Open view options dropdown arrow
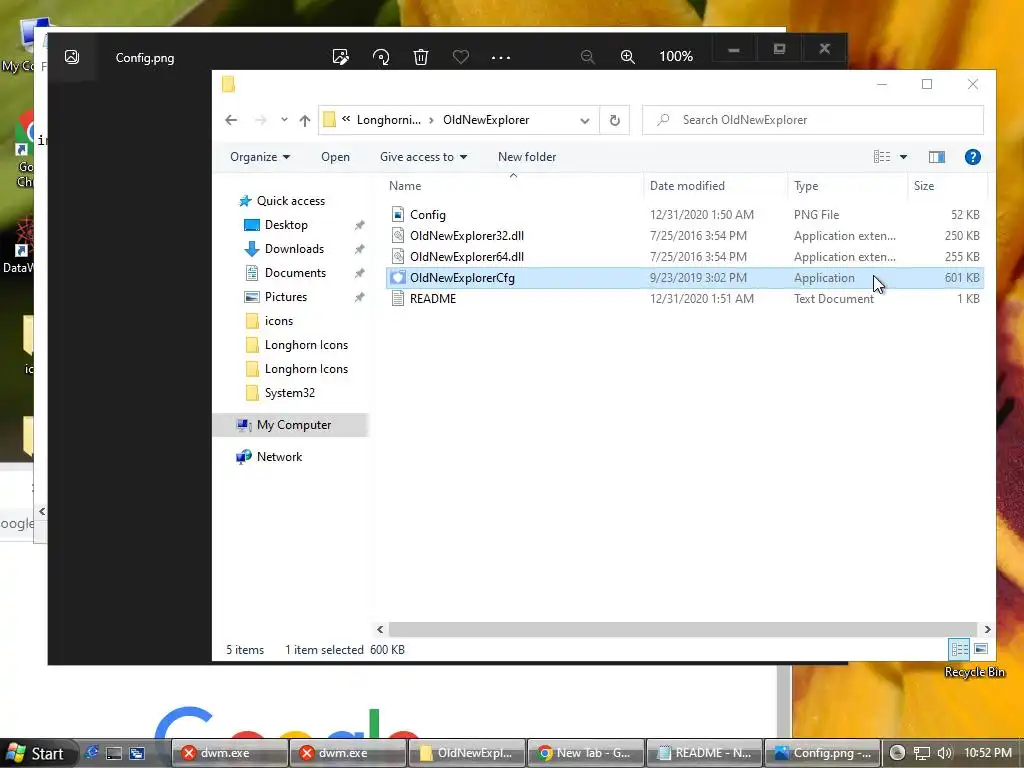 tap(903, 157)
